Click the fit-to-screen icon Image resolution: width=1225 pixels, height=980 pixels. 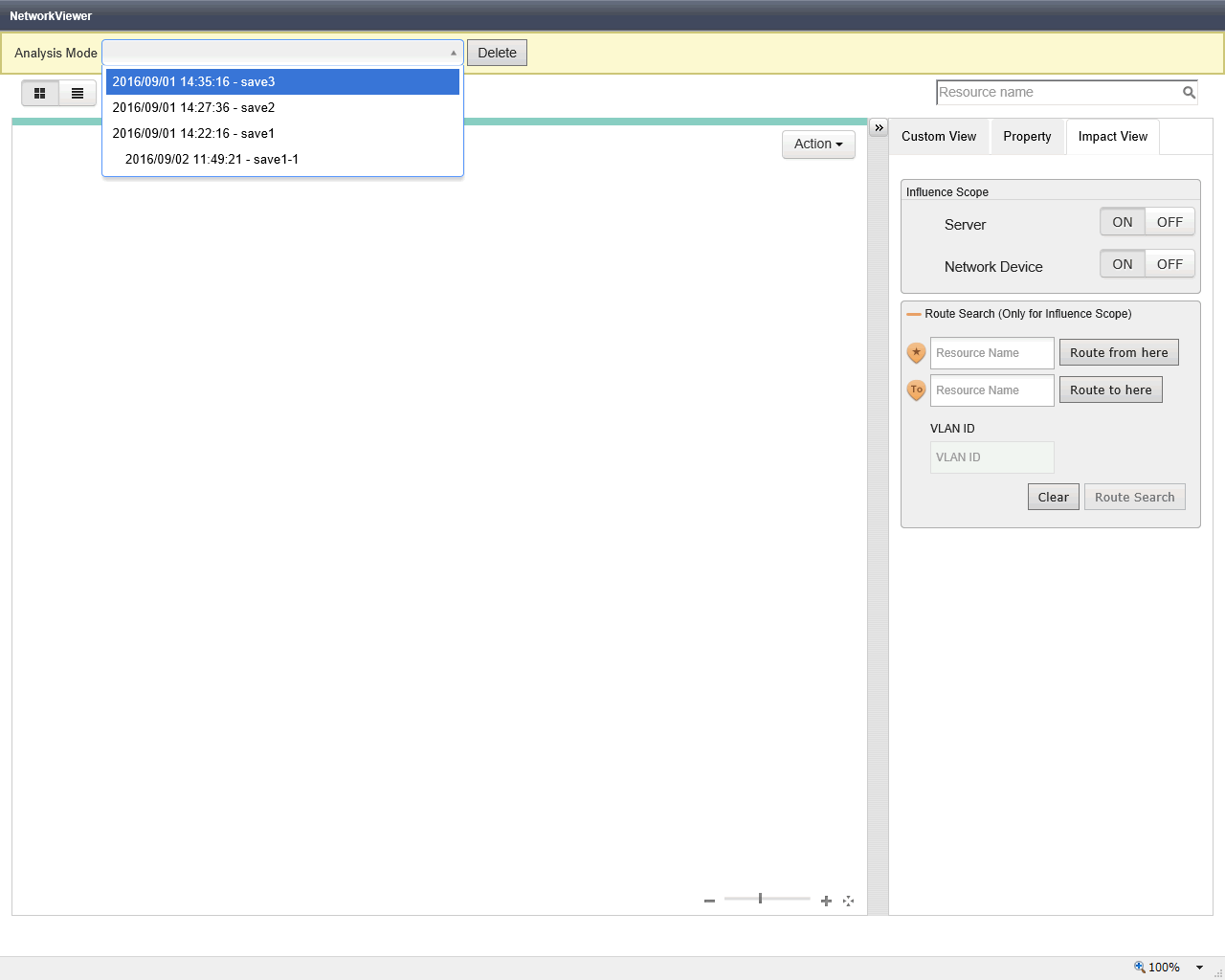point(848,901)
